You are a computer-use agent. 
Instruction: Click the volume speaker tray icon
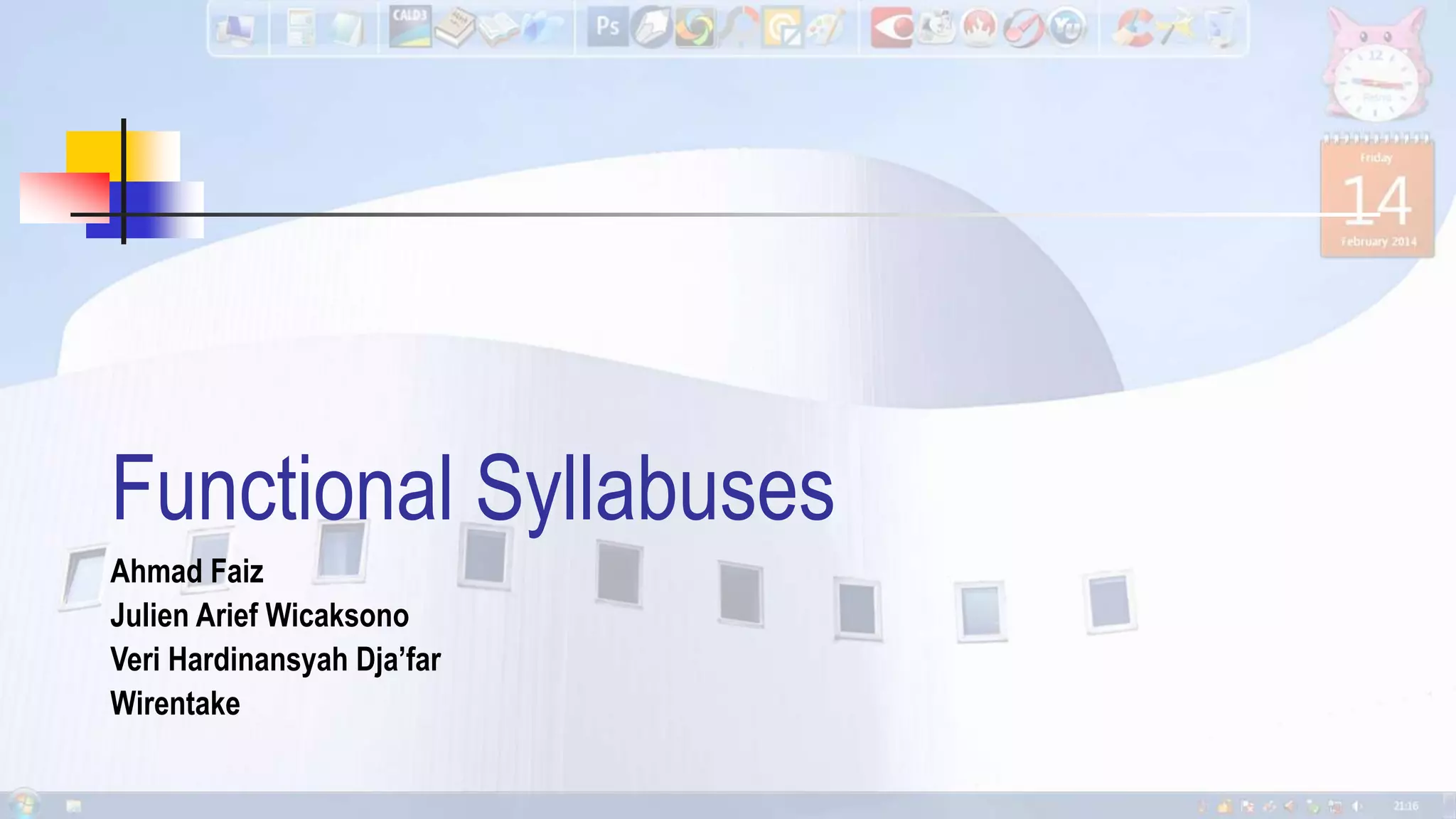(x=1356, y=806)
